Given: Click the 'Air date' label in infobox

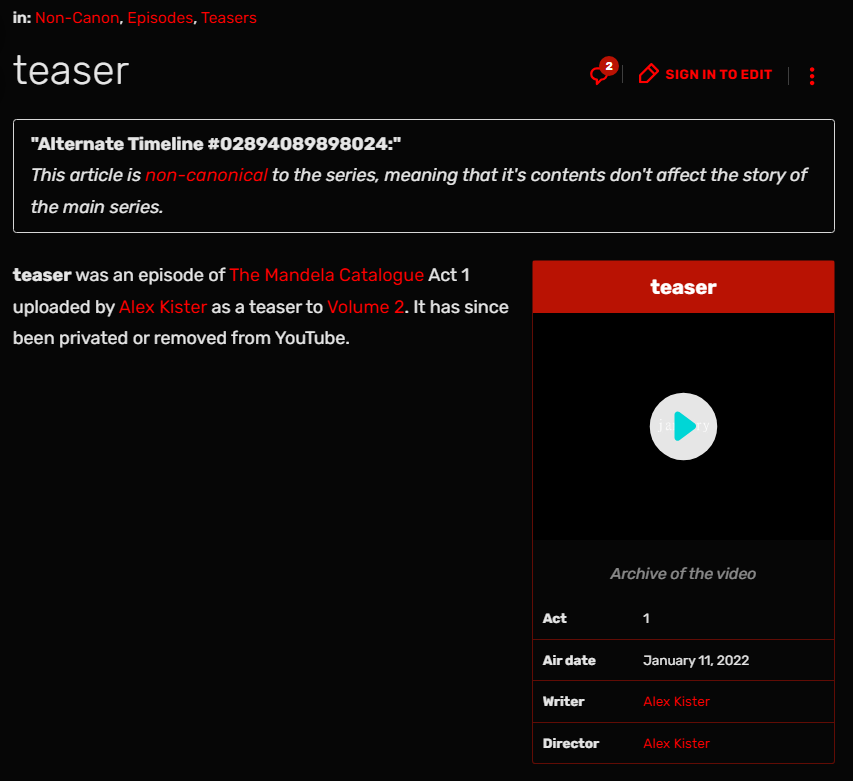Looking at the screenshot, I should [x=569, y=660].
